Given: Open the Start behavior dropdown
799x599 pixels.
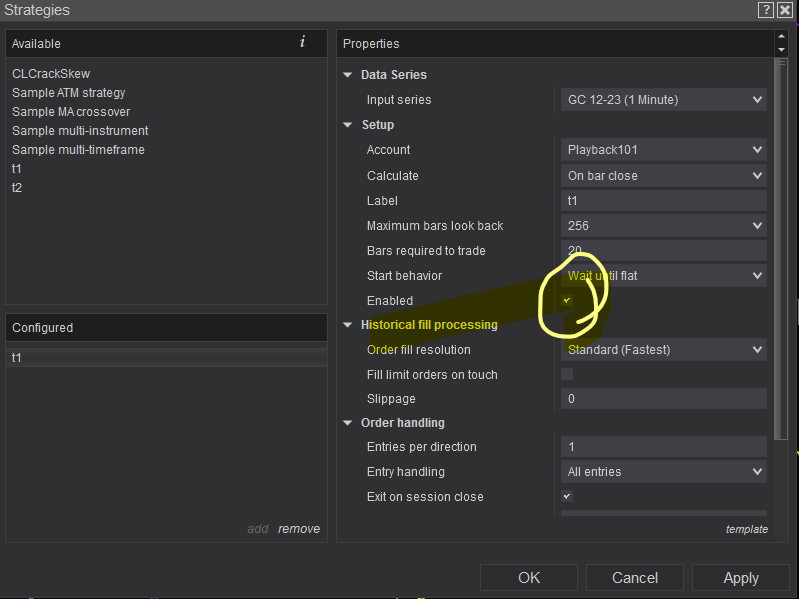Looking at the screenshot, I should pos(663,276).
